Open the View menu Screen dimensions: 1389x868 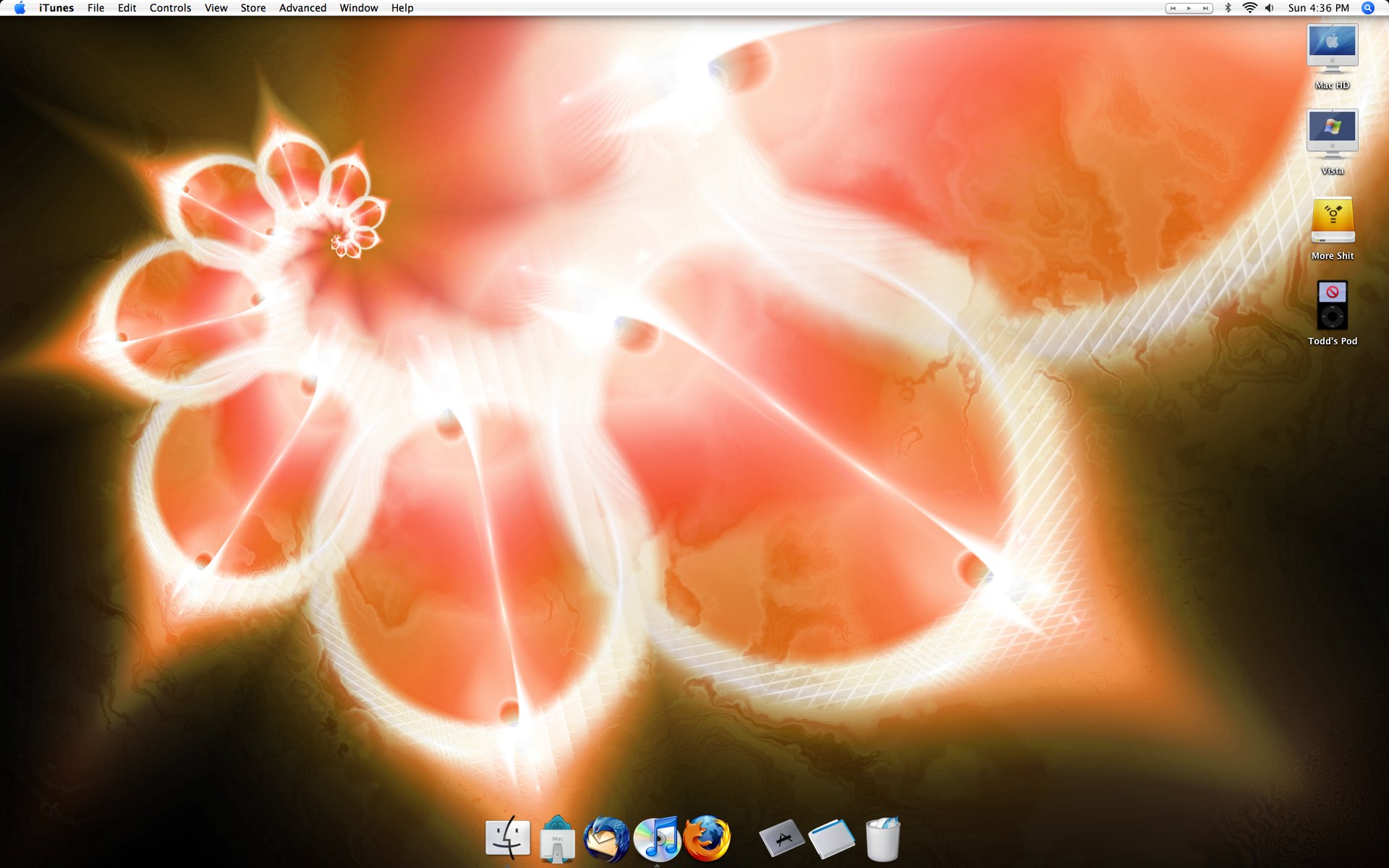point(216,8)
